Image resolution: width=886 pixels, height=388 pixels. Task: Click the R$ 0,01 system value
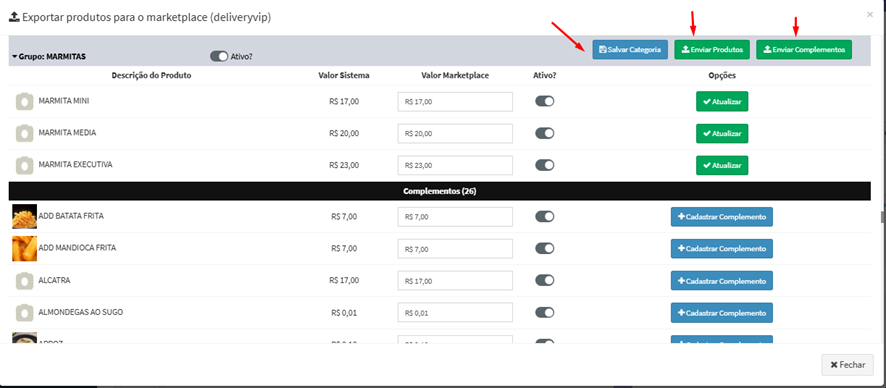[344, 312]
